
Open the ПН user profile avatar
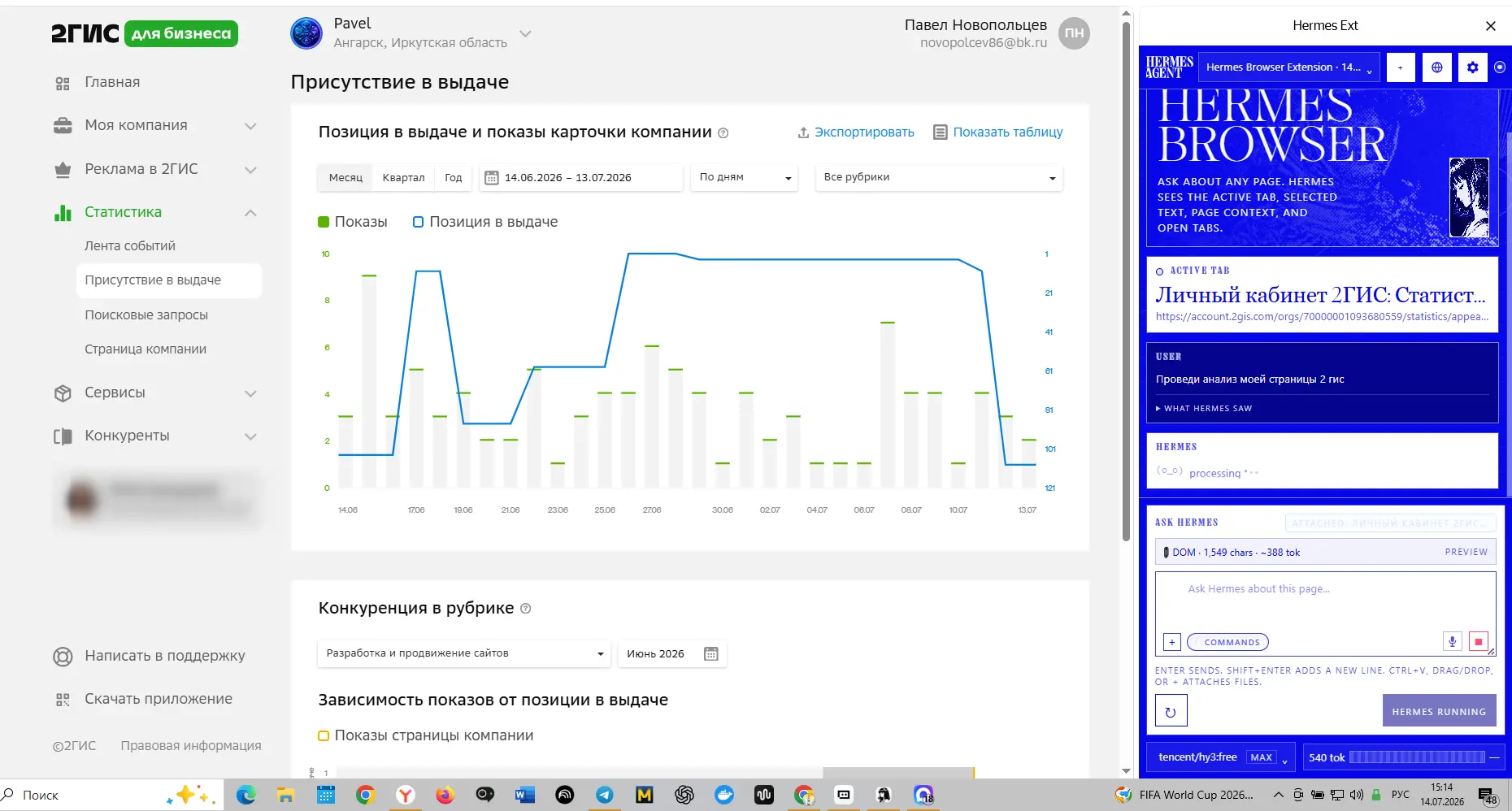tap(1074, 33)
